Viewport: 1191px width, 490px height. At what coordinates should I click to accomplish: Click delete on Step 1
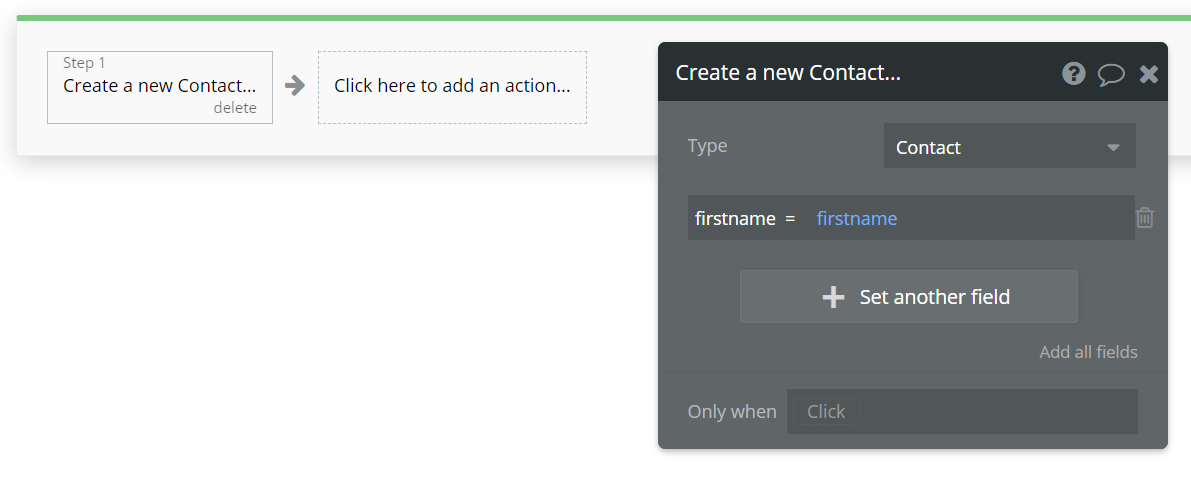(x=235, y=108)
